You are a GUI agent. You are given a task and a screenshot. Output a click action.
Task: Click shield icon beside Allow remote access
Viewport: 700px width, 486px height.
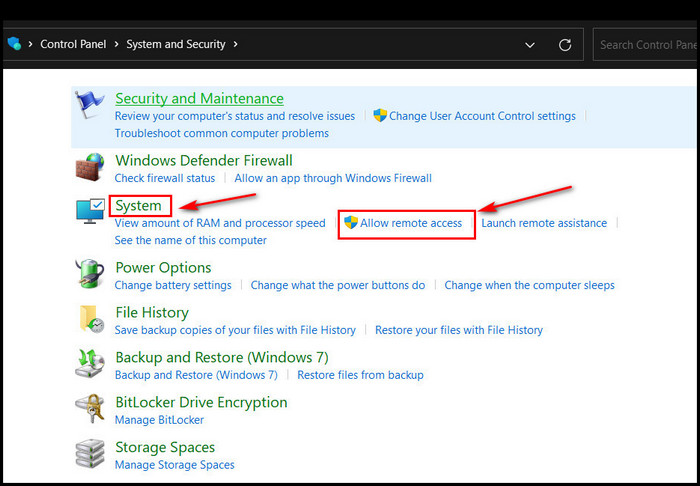(351, 222)
